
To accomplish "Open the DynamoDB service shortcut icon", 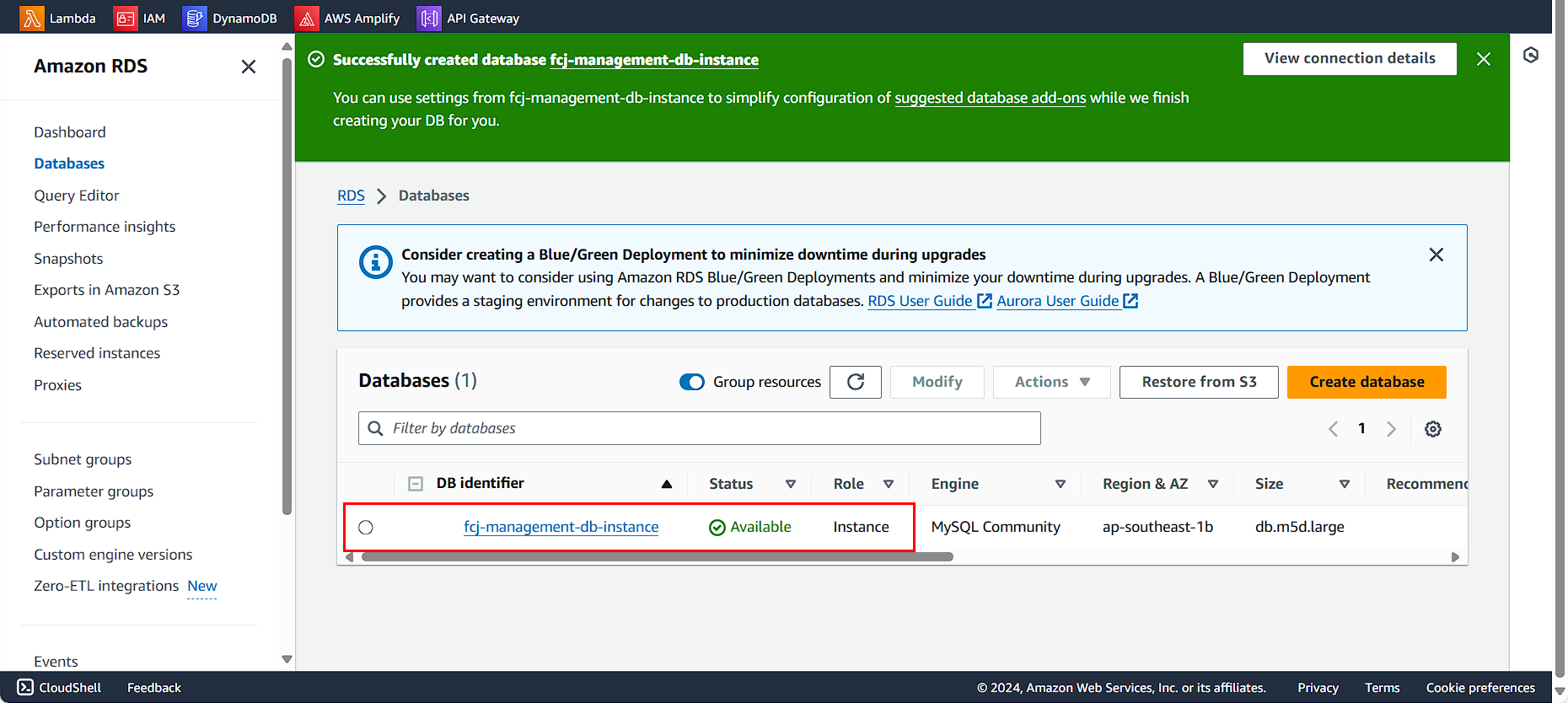I will (x=194, y=18).
